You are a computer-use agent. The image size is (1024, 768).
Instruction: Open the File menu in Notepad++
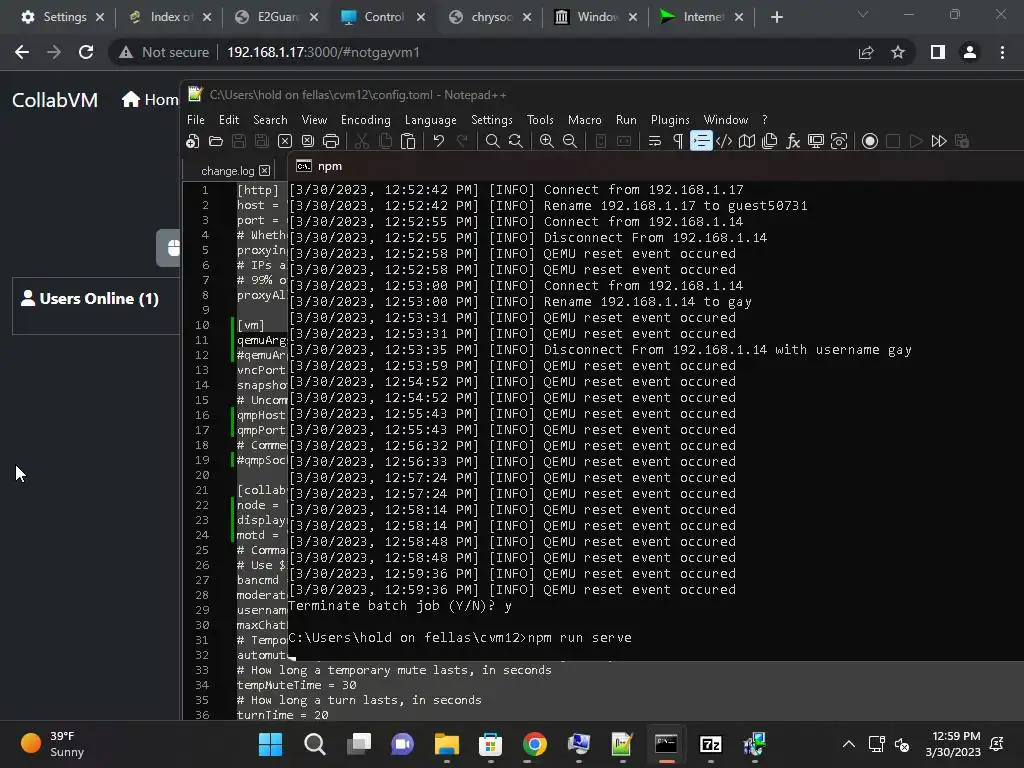point(196,120)
